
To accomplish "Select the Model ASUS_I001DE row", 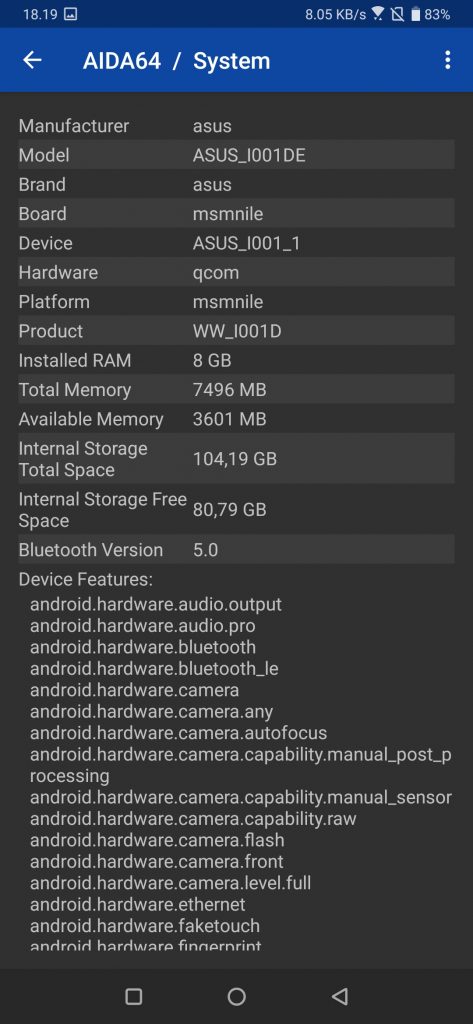I will point(236,155).
